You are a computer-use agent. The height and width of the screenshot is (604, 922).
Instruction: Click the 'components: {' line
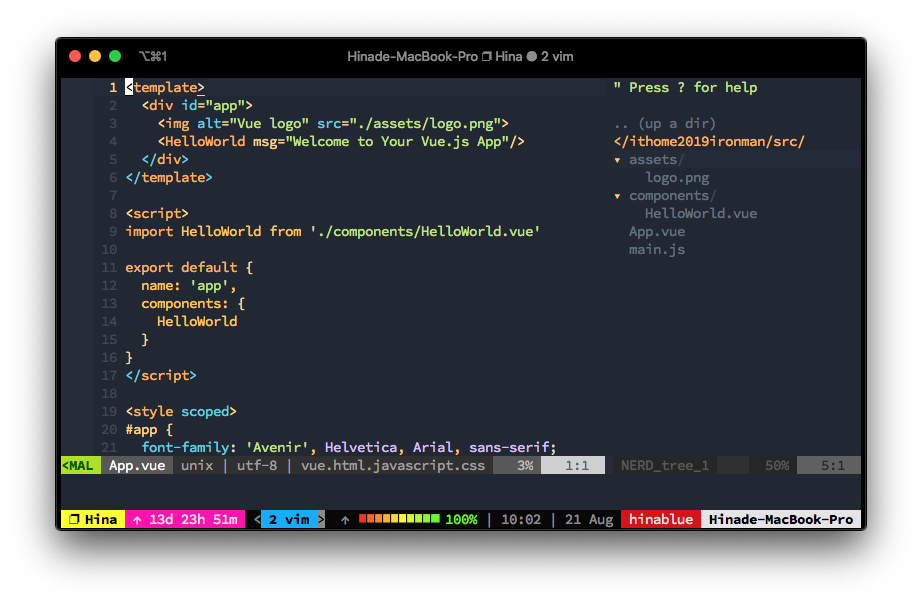(193, 304)
